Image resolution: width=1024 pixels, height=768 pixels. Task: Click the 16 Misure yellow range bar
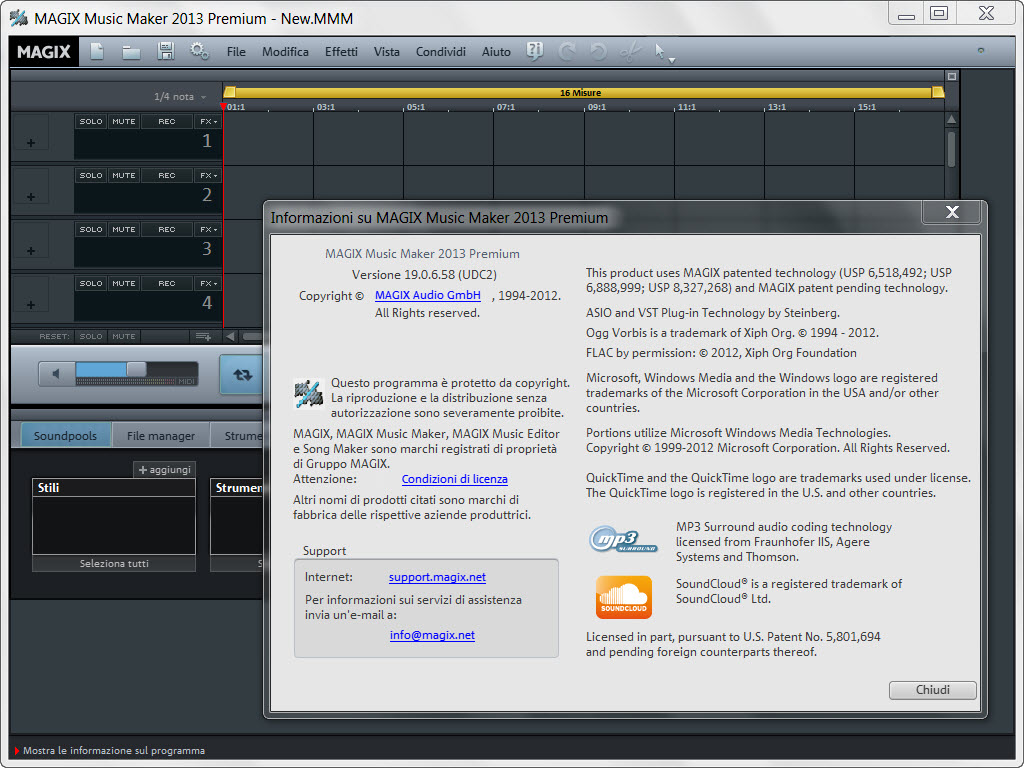580,92
